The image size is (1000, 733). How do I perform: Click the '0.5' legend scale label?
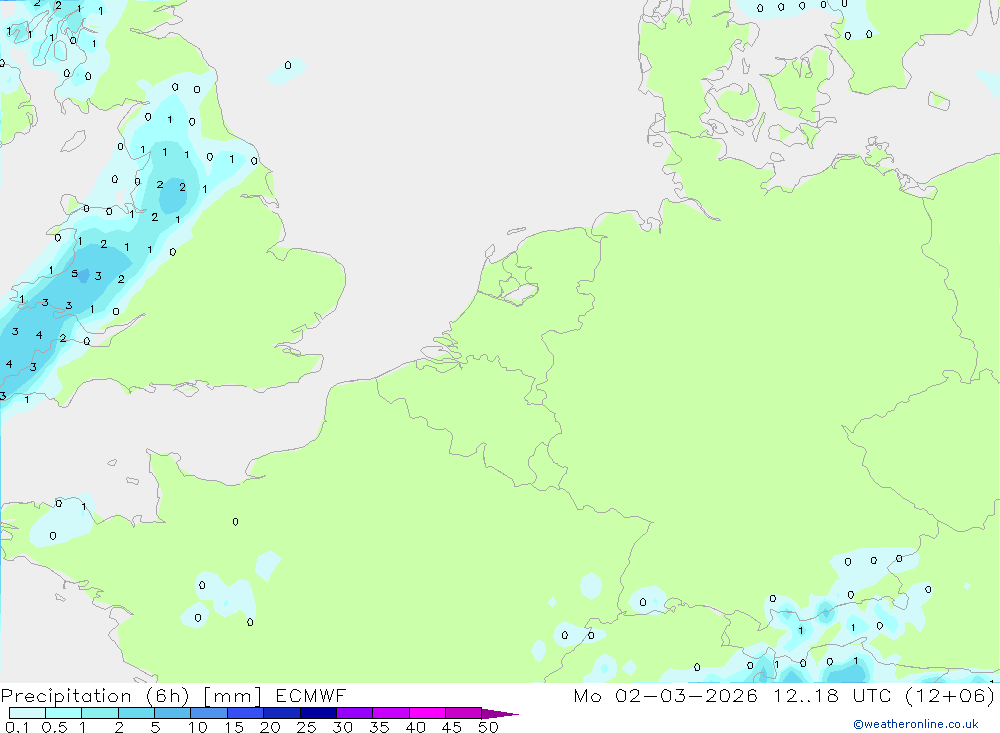54,727
